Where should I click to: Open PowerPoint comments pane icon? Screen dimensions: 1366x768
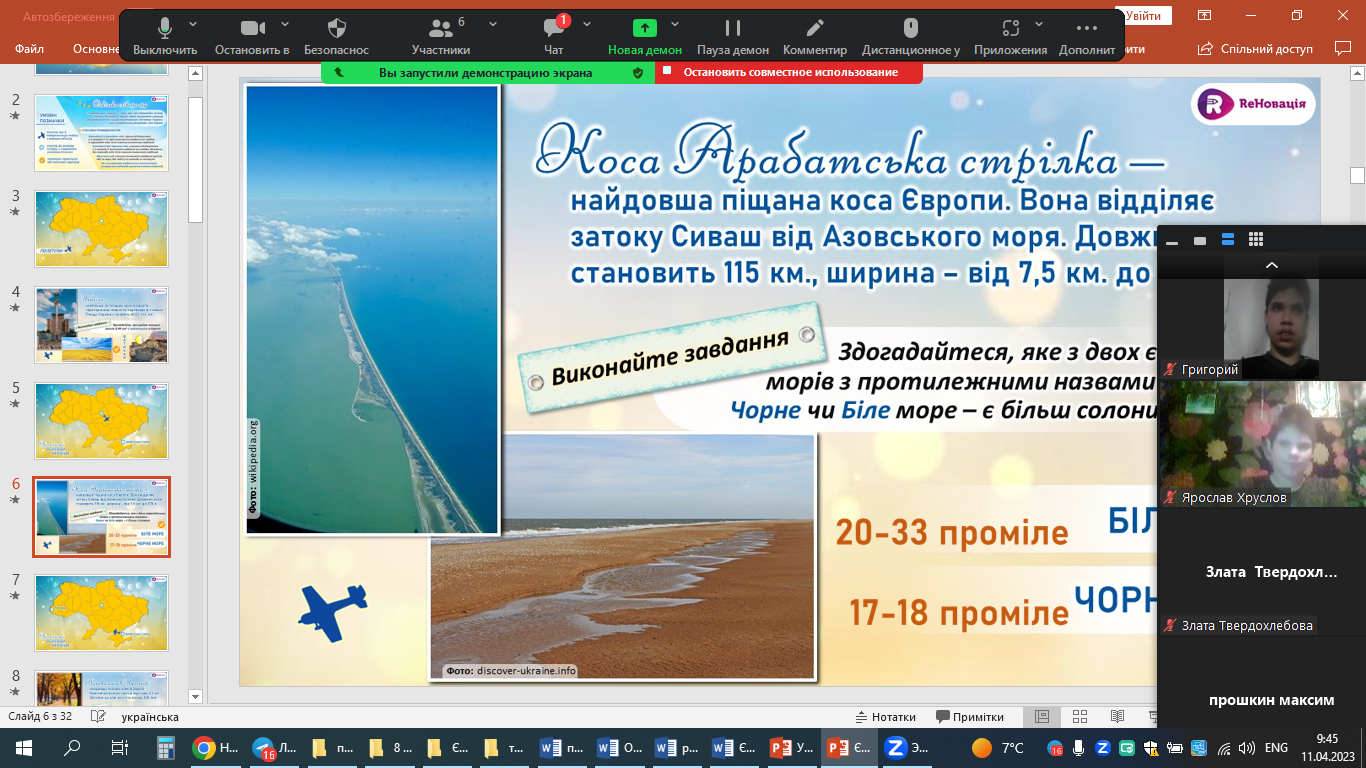[1342, 48]
